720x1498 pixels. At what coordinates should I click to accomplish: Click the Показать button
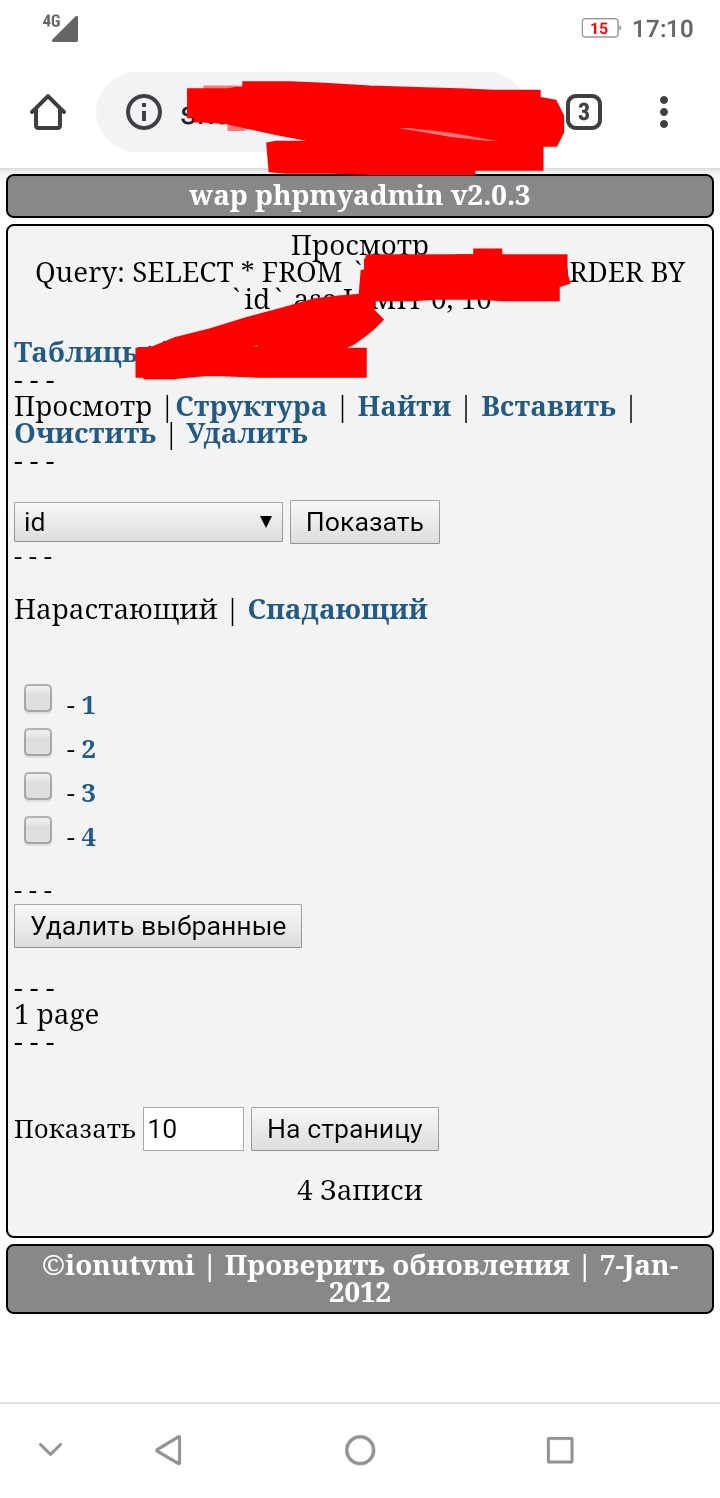[x=364, y=522]
